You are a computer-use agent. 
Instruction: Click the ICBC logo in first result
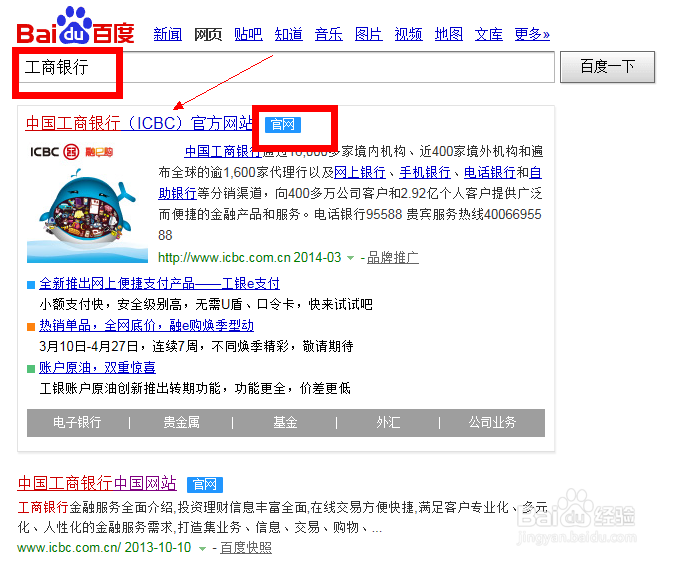[x=54, y=152]
